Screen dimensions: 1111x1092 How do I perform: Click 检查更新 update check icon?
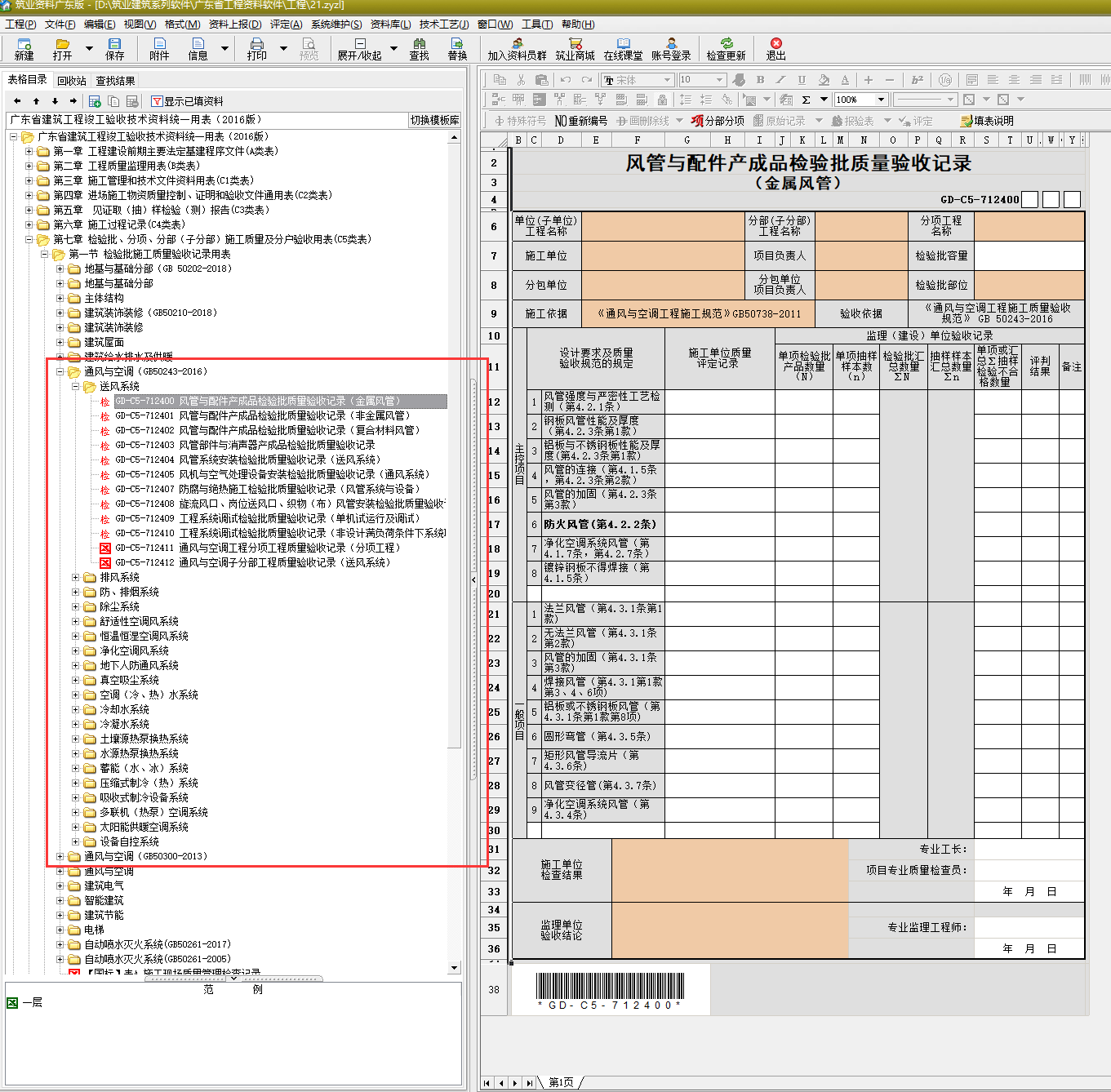(x=727, y=49)
